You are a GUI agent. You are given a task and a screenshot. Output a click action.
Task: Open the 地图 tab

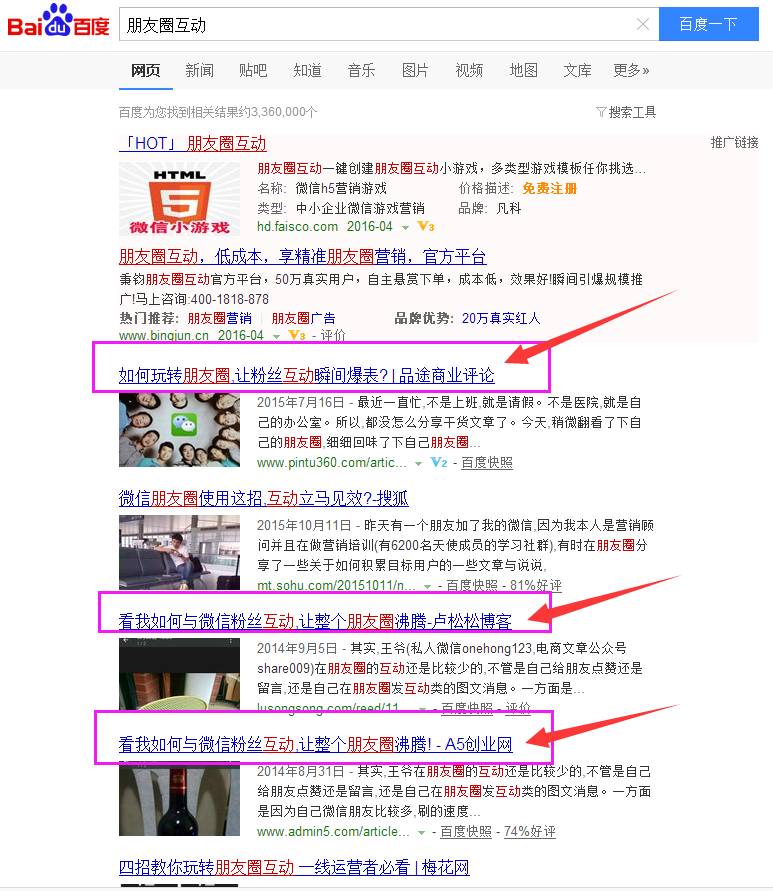pos(523,70)
